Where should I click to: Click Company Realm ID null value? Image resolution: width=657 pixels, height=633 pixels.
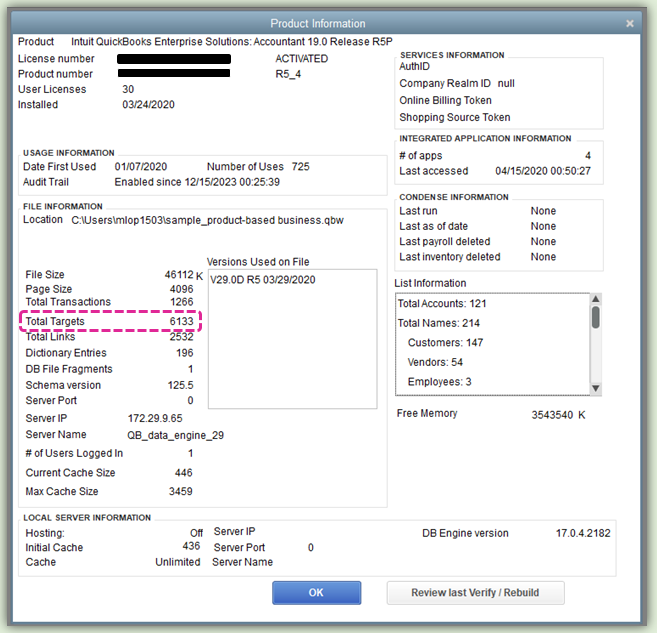506,83
